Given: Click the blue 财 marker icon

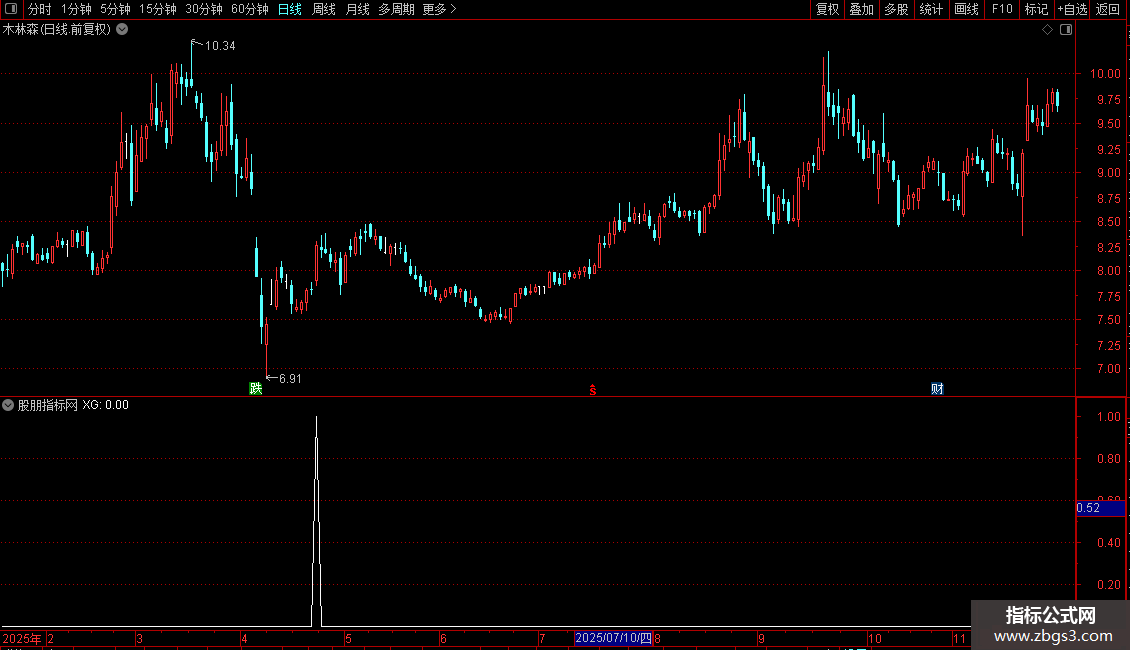Looking at the screenshot, I should (x=937, y=389).
